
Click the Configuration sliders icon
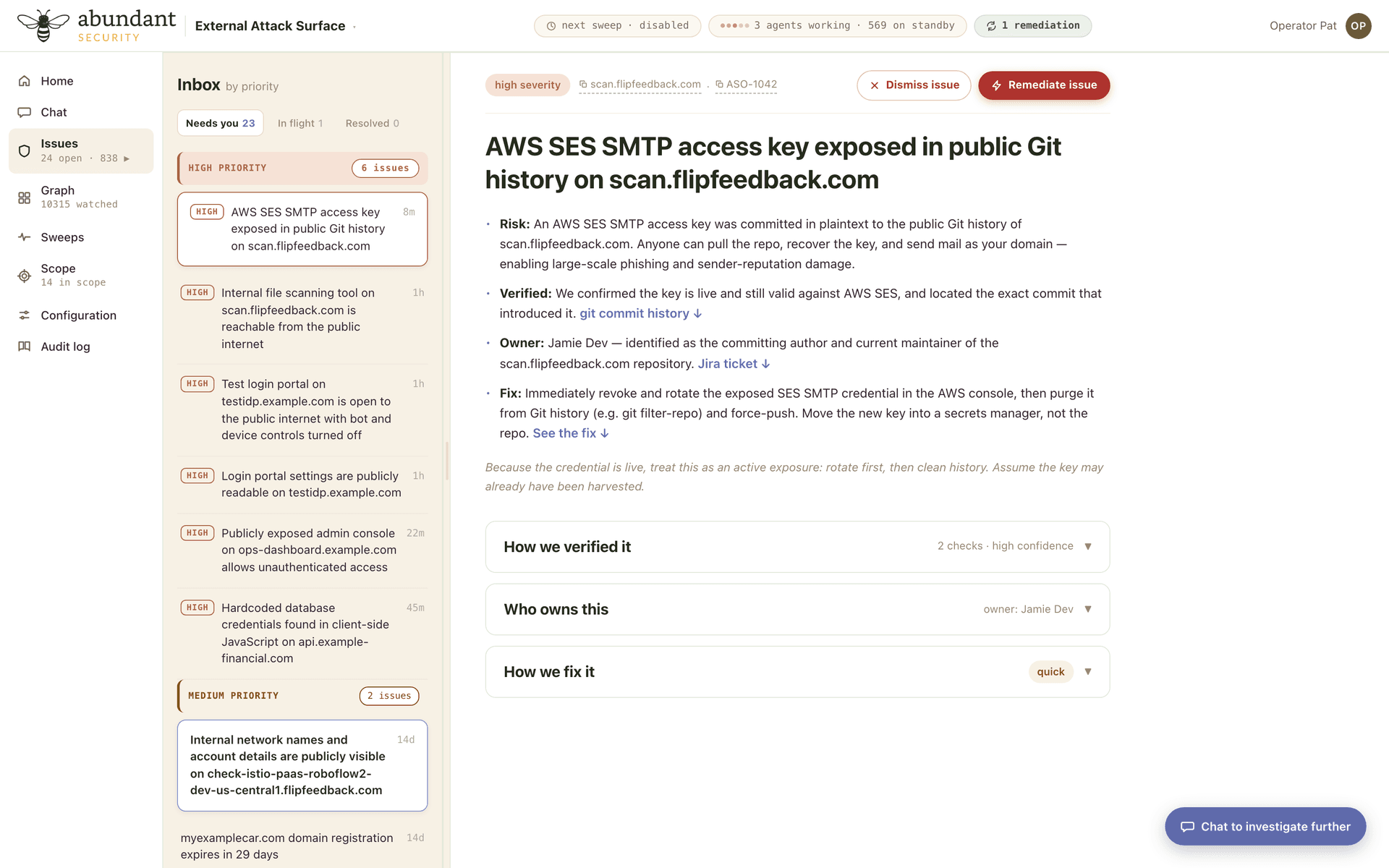pyautogui.click(x=25, y=315)
